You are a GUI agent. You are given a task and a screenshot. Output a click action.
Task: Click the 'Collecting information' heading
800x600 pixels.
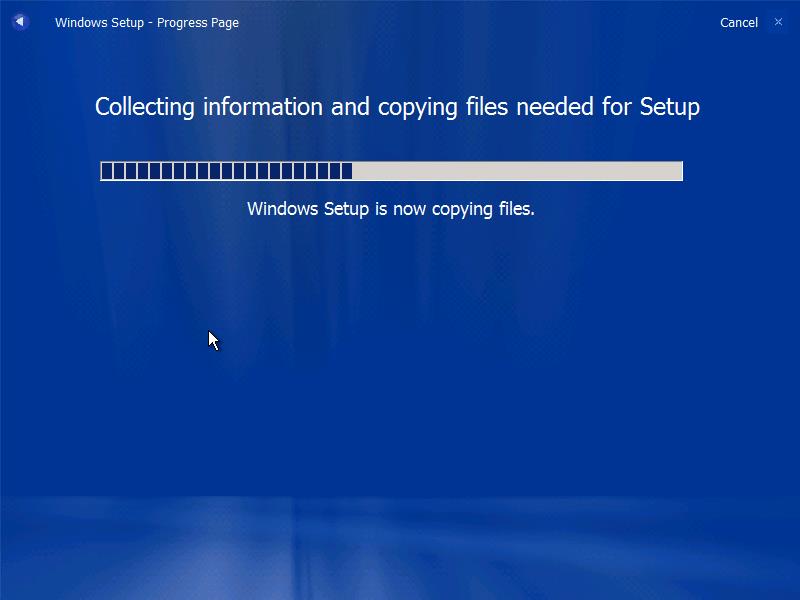(397, 107)
